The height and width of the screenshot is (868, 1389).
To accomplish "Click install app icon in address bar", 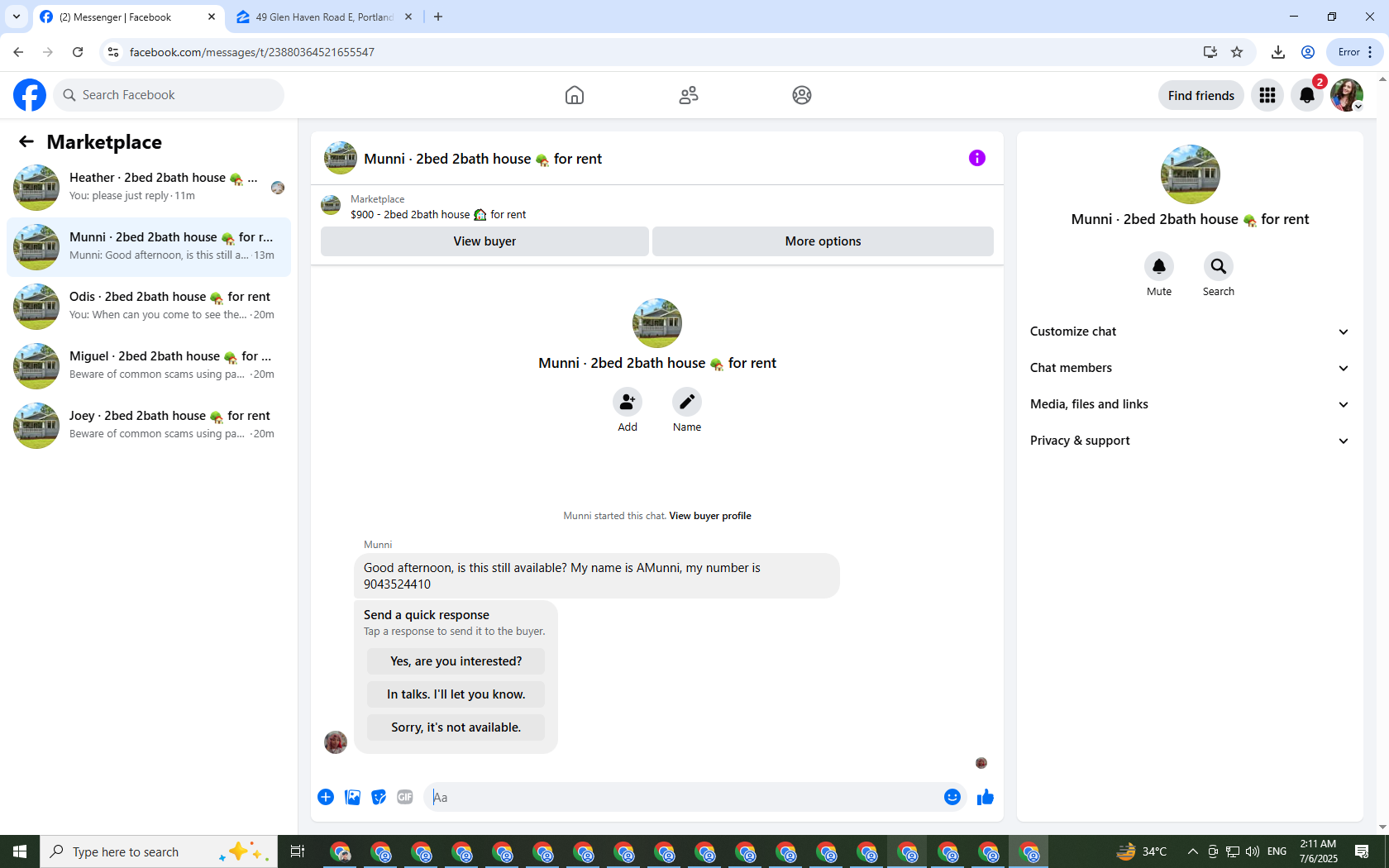I will (1210, 52).
